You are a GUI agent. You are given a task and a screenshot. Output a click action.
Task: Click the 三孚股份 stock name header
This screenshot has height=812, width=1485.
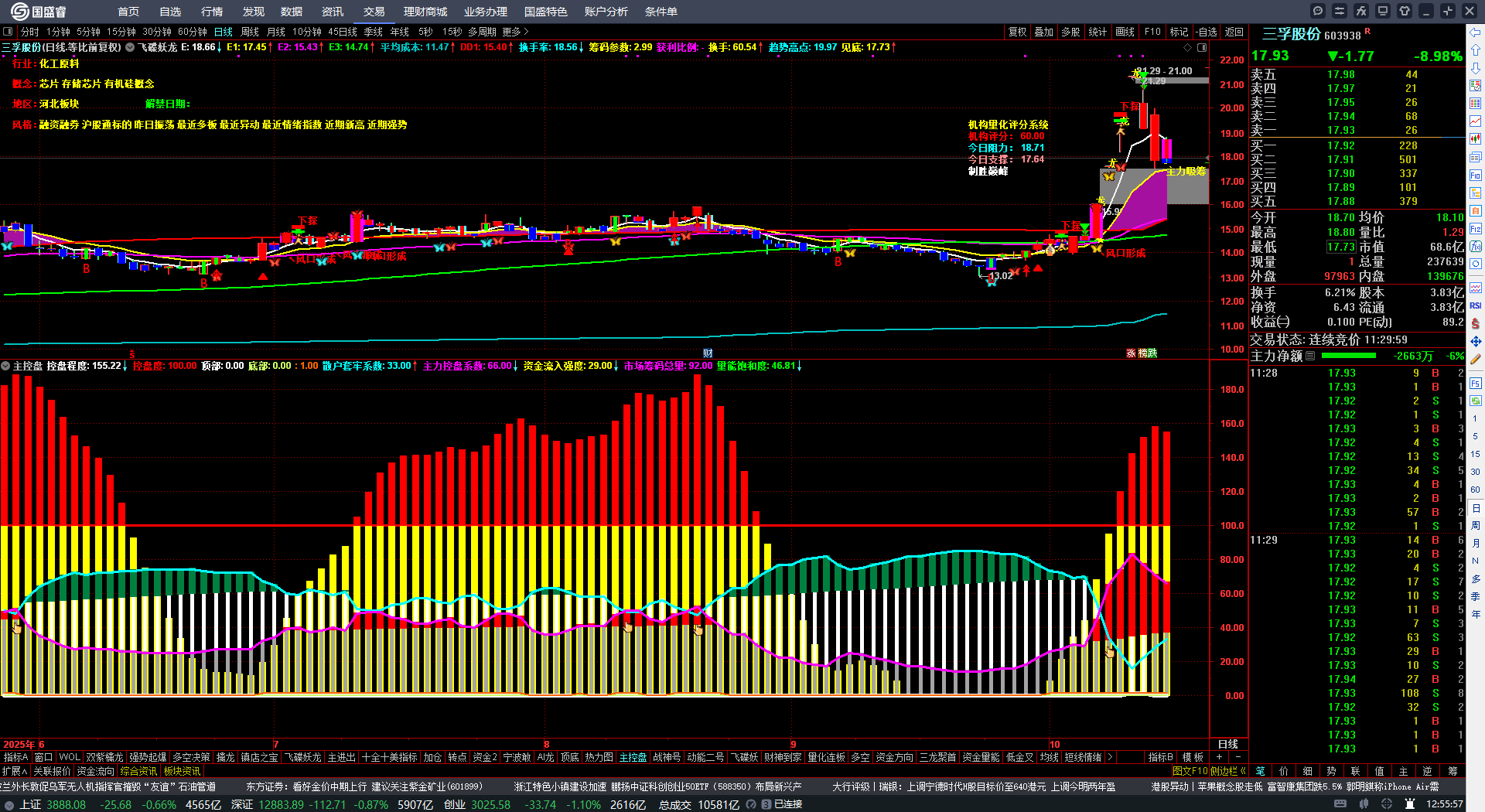(x=1292, y=34)
